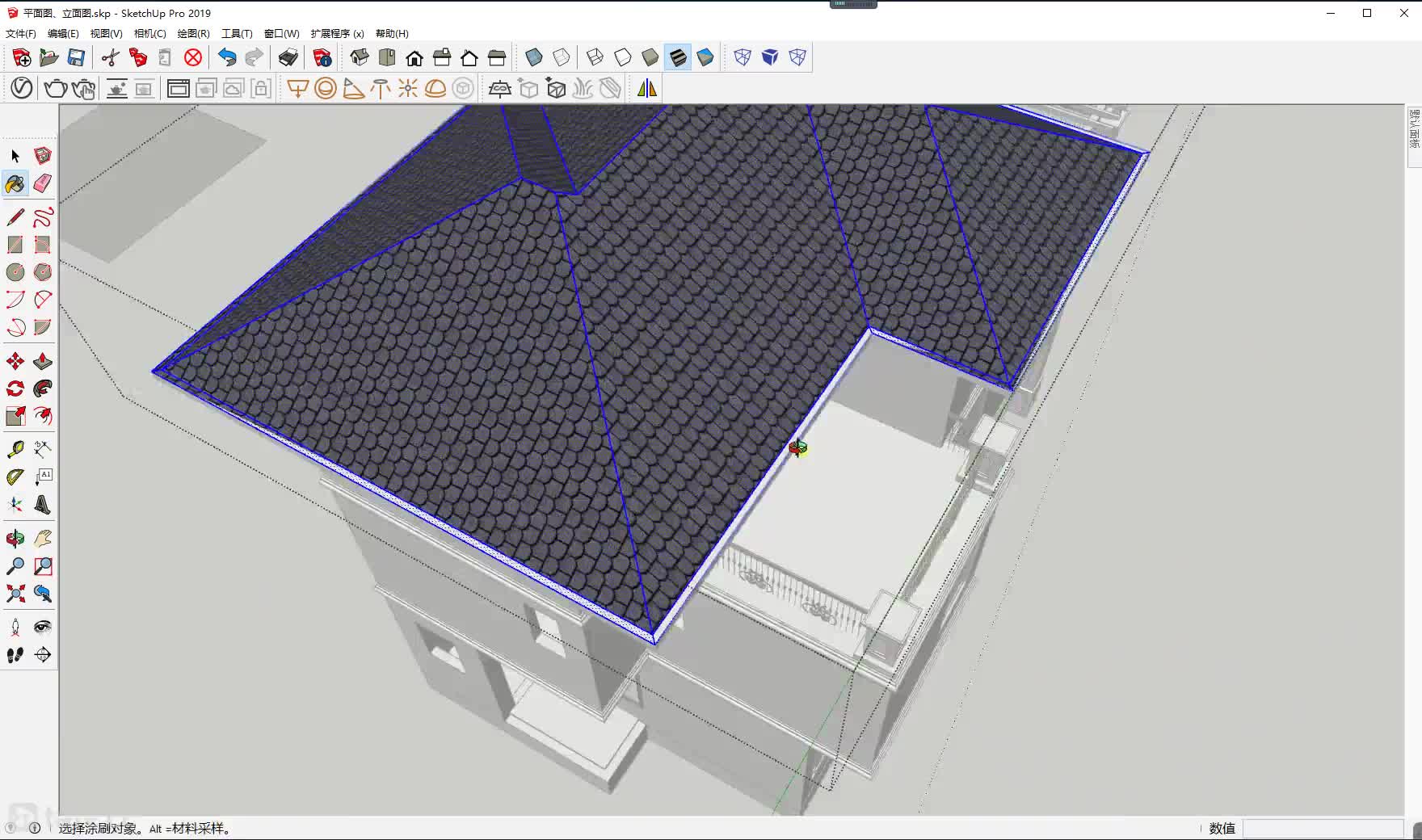Select the Pan hand tool
The image size is (1422, 840).
pos(43,539)
